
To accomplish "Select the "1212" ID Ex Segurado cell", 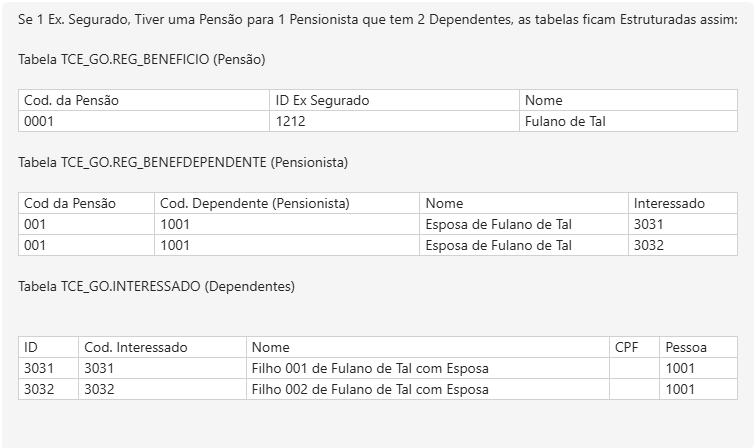I will [291, 121].
